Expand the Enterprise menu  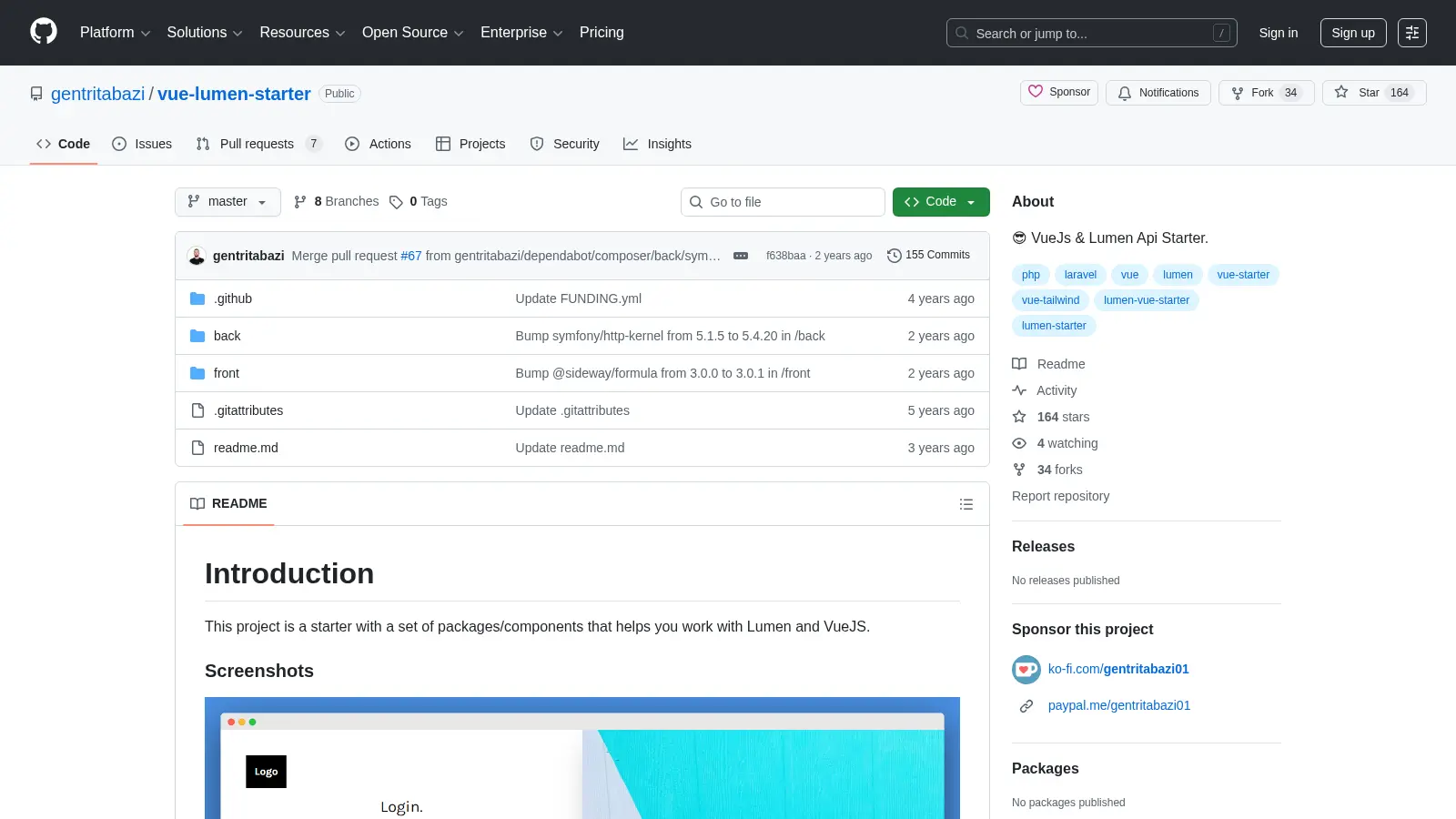pos(521,33)
